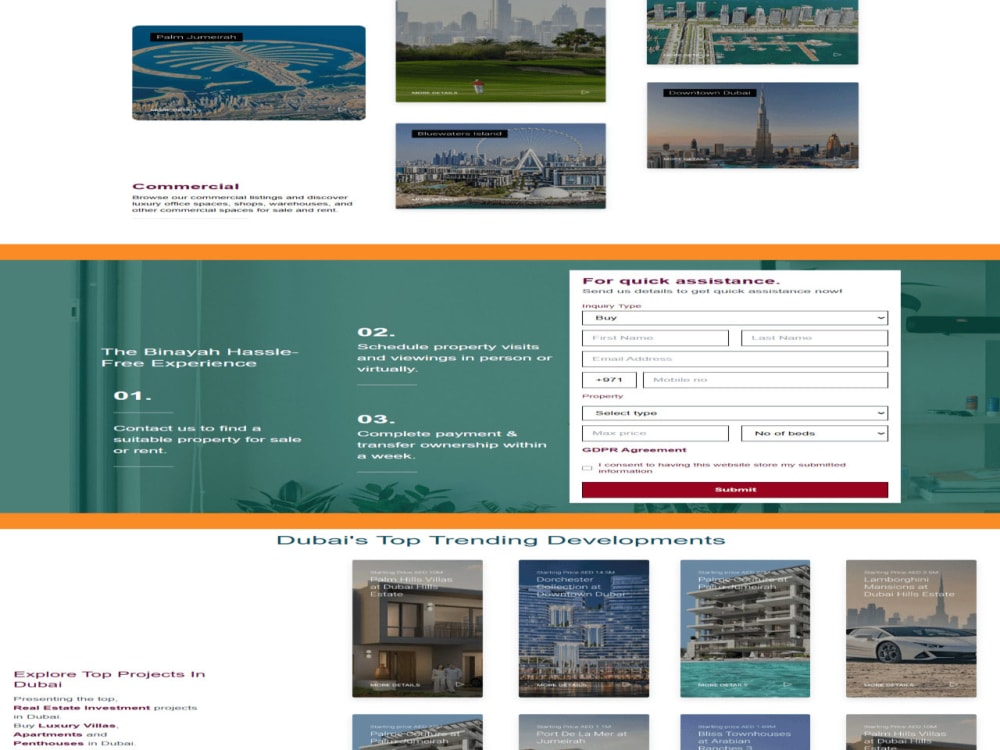1000x750 pixels.
Task: Open the Downtown Dubai community card
Action: click(753, 125)
